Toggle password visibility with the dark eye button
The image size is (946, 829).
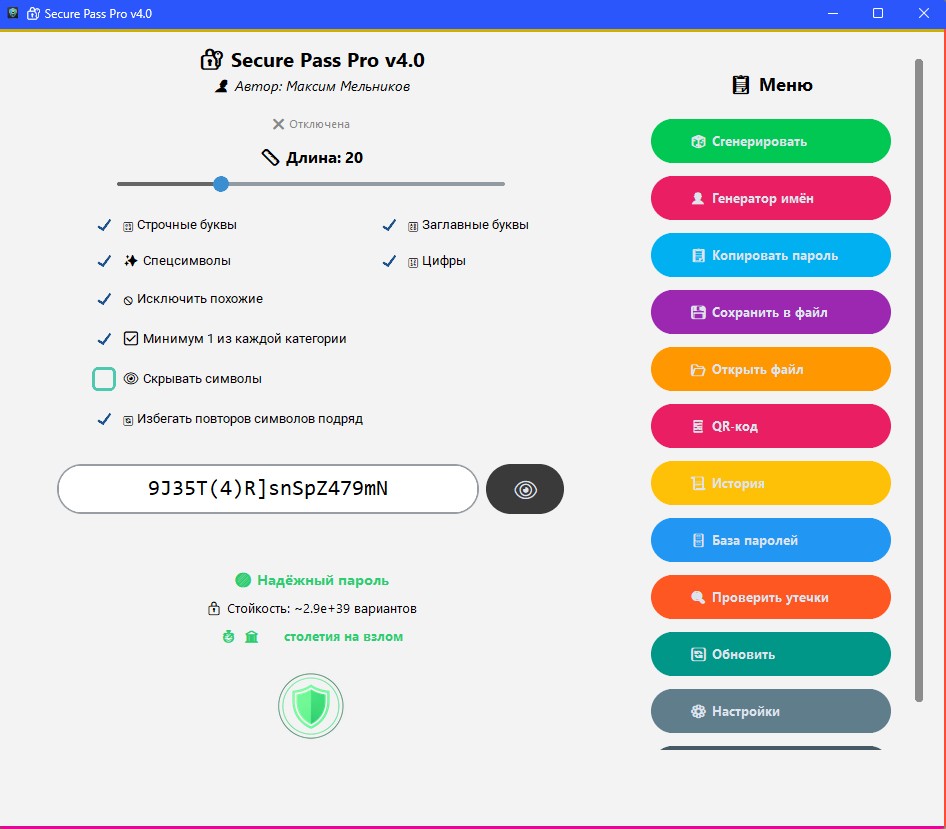(525, 489)
